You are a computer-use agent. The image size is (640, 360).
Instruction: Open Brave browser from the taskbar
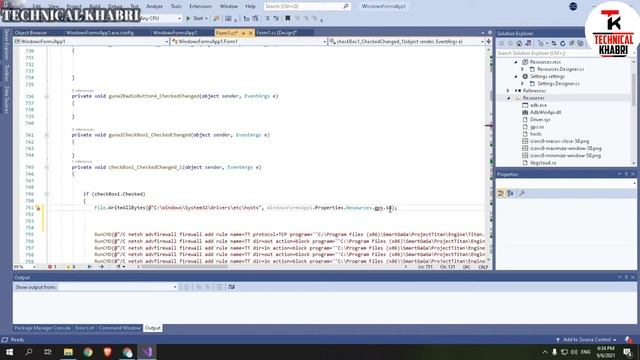(107, 352)
